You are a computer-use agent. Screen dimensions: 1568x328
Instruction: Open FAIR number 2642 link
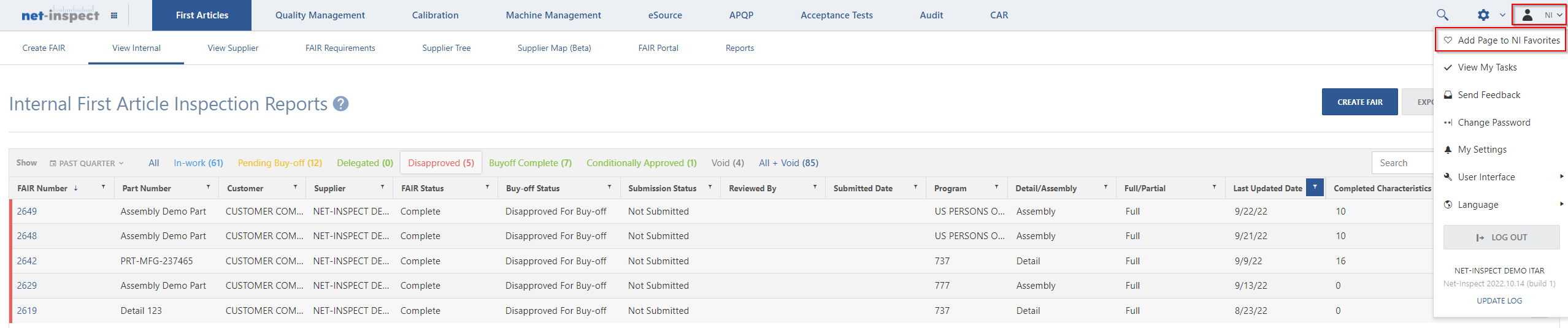coord(27,261)
